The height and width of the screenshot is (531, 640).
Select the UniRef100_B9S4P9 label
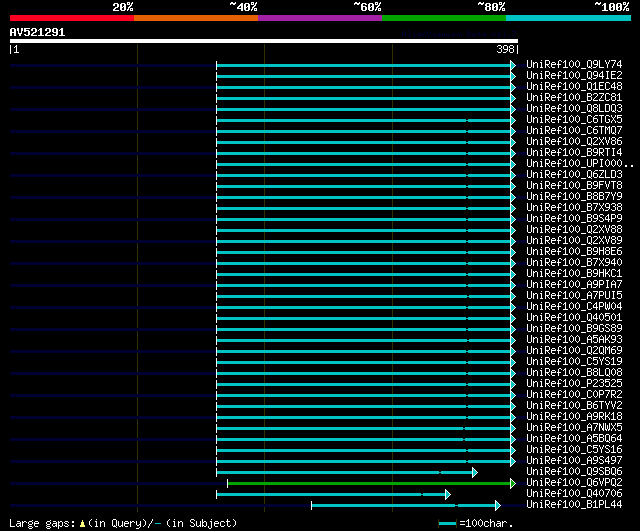coord(574,219)
